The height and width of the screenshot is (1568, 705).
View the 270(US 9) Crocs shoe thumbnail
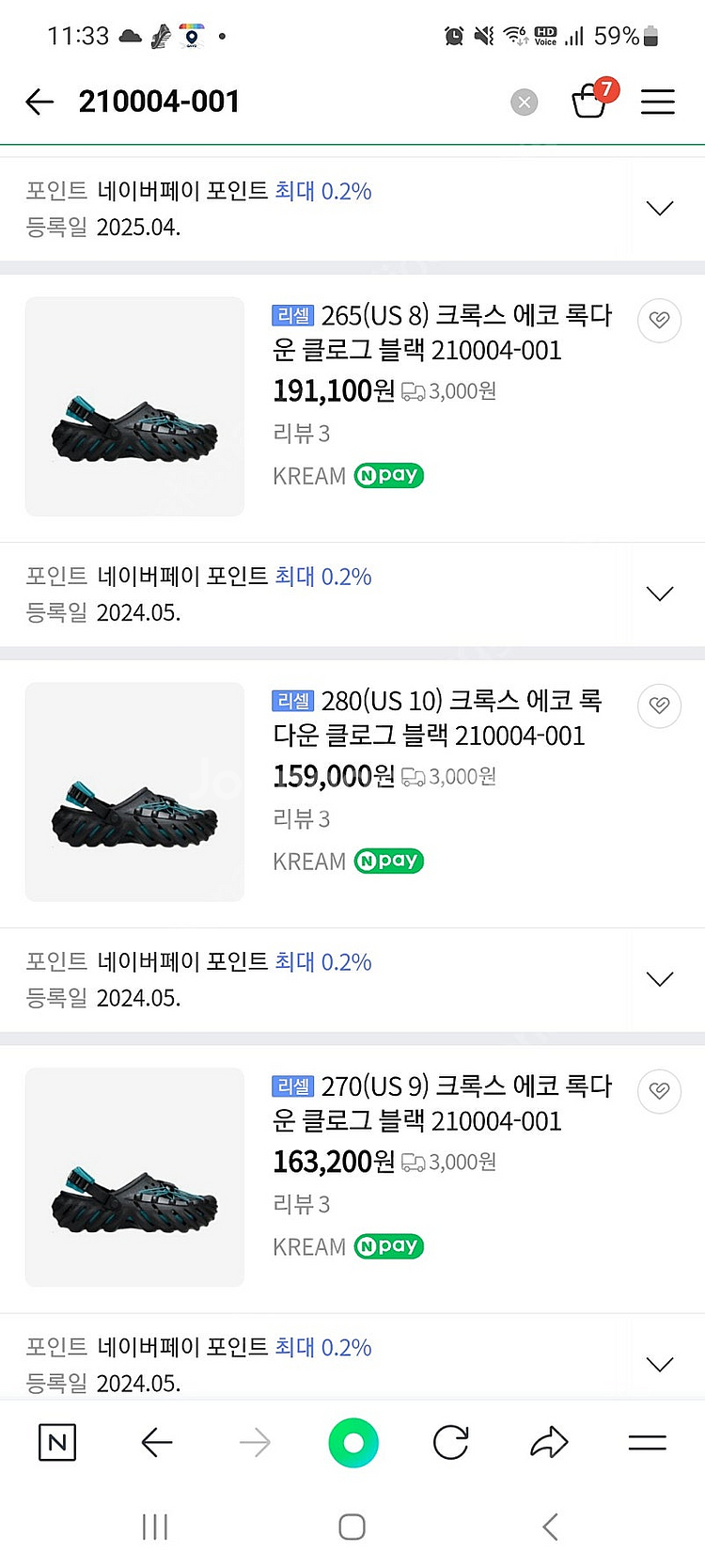(x=134, y=1177)
